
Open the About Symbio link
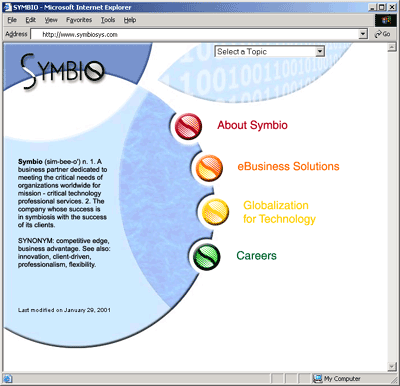coord(252,125)
